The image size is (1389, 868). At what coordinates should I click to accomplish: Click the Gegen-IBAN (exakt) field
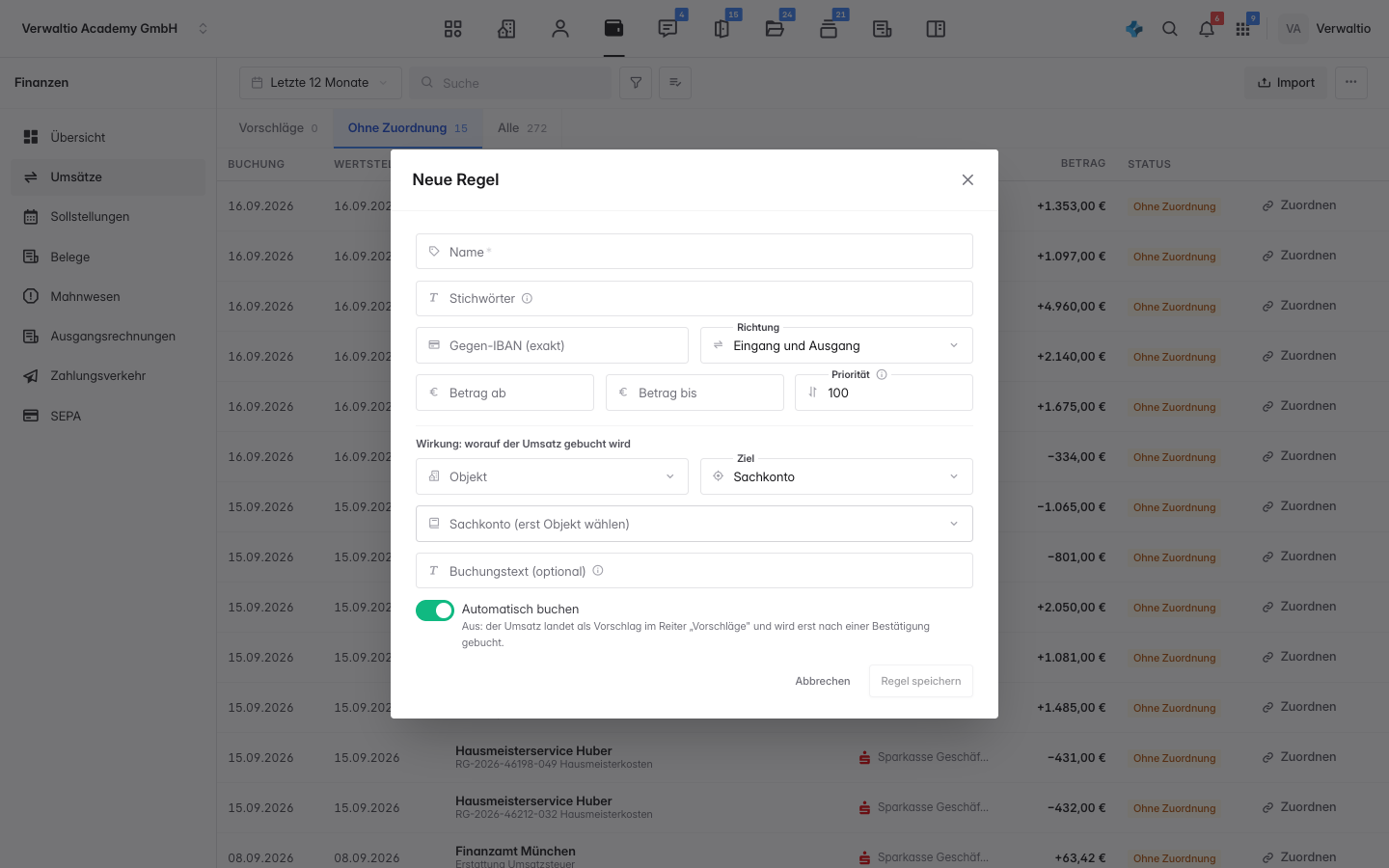552,345
